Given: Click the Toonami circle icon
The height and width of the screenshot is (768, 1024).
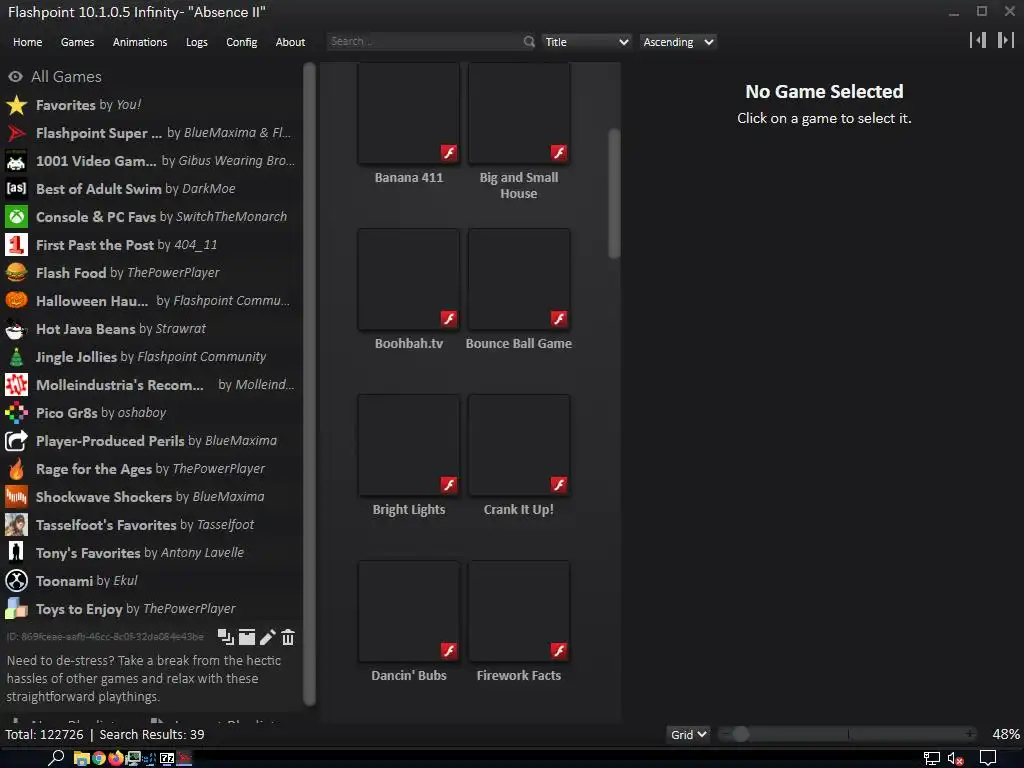Looking at the screenshot, I should (x=16, y=581).
